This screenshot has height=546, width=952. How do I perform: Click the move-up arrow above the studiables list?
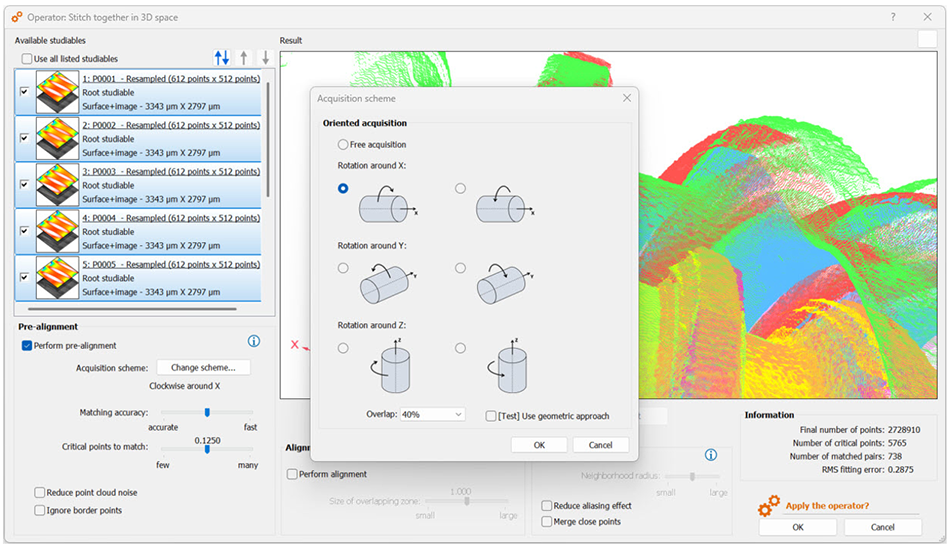244,58
